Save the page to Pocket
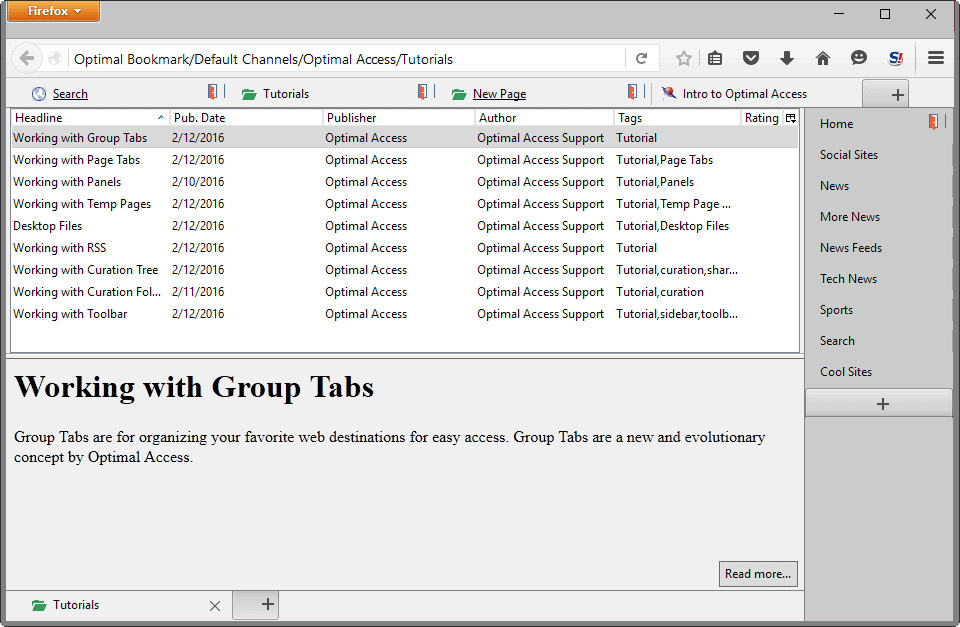The height and width of the screenshot is (627, 960). (x=751, y=58)
